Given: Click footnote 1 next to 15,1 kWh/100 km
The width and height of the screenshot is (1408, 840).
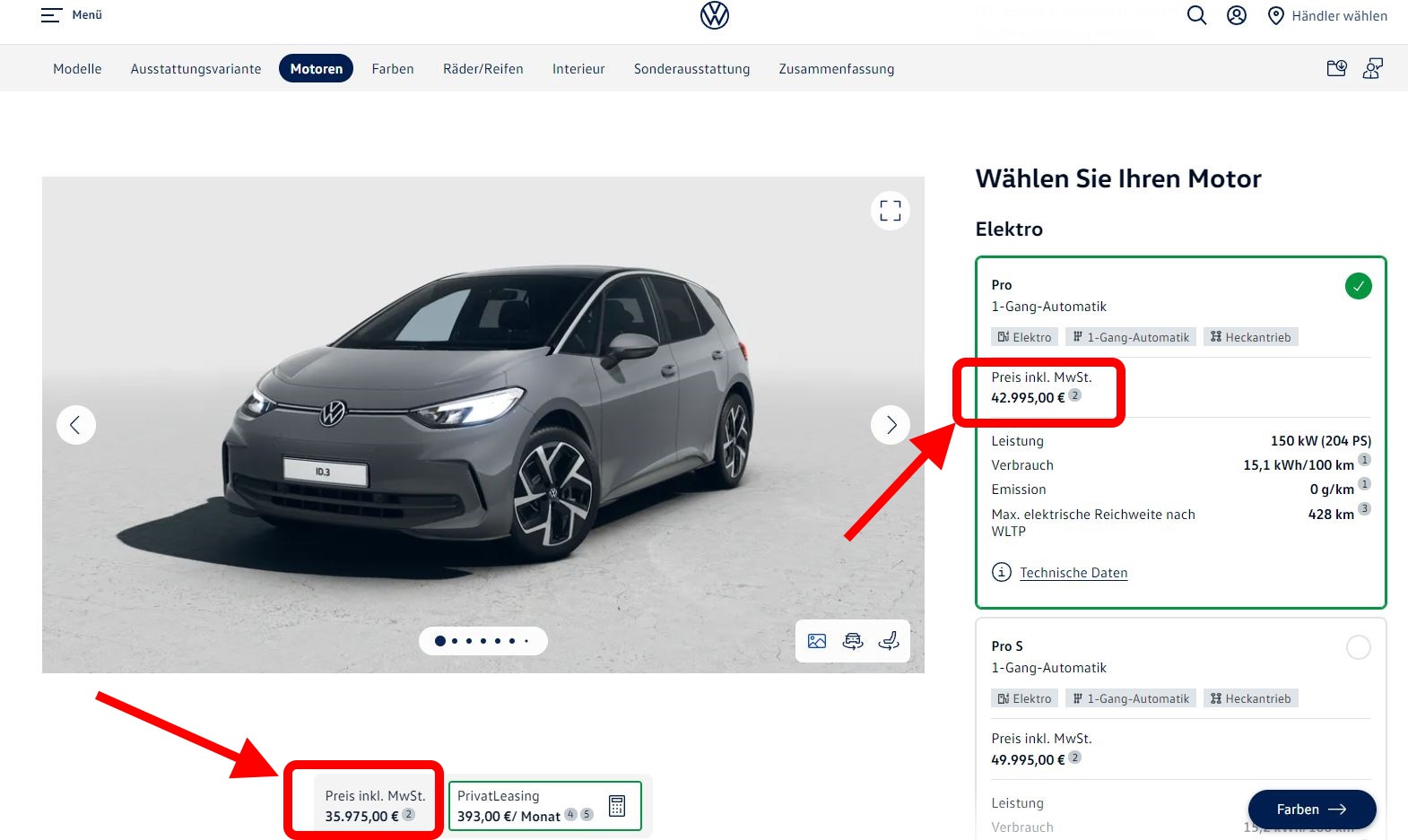Looking at the screenshot, I should tap(1364, 460).
